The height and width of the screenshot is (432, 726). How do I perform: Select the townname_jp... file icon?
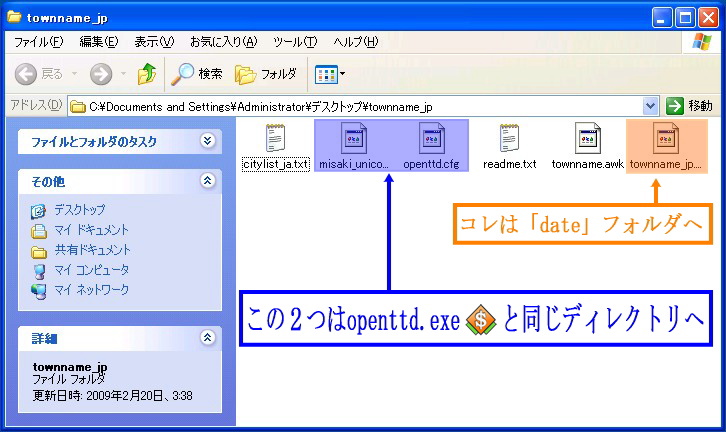tap(666, 138)
